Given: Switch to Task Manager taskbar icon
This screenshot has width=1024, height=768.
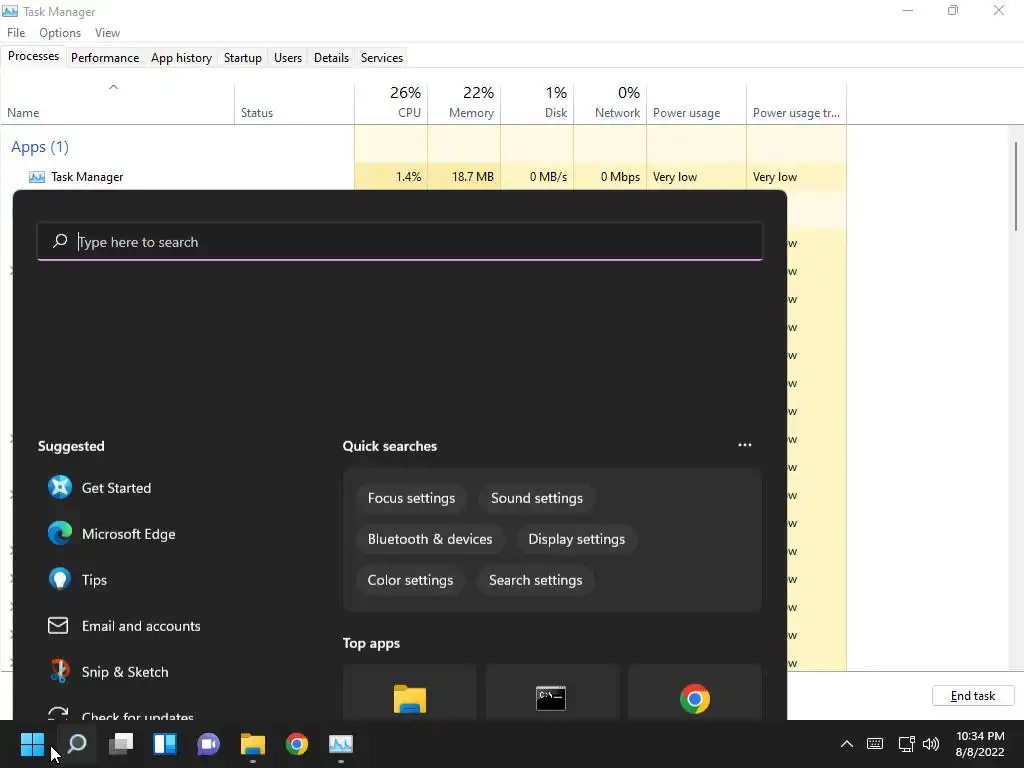Looking at the screenshot, I should (x=341, y=744).
